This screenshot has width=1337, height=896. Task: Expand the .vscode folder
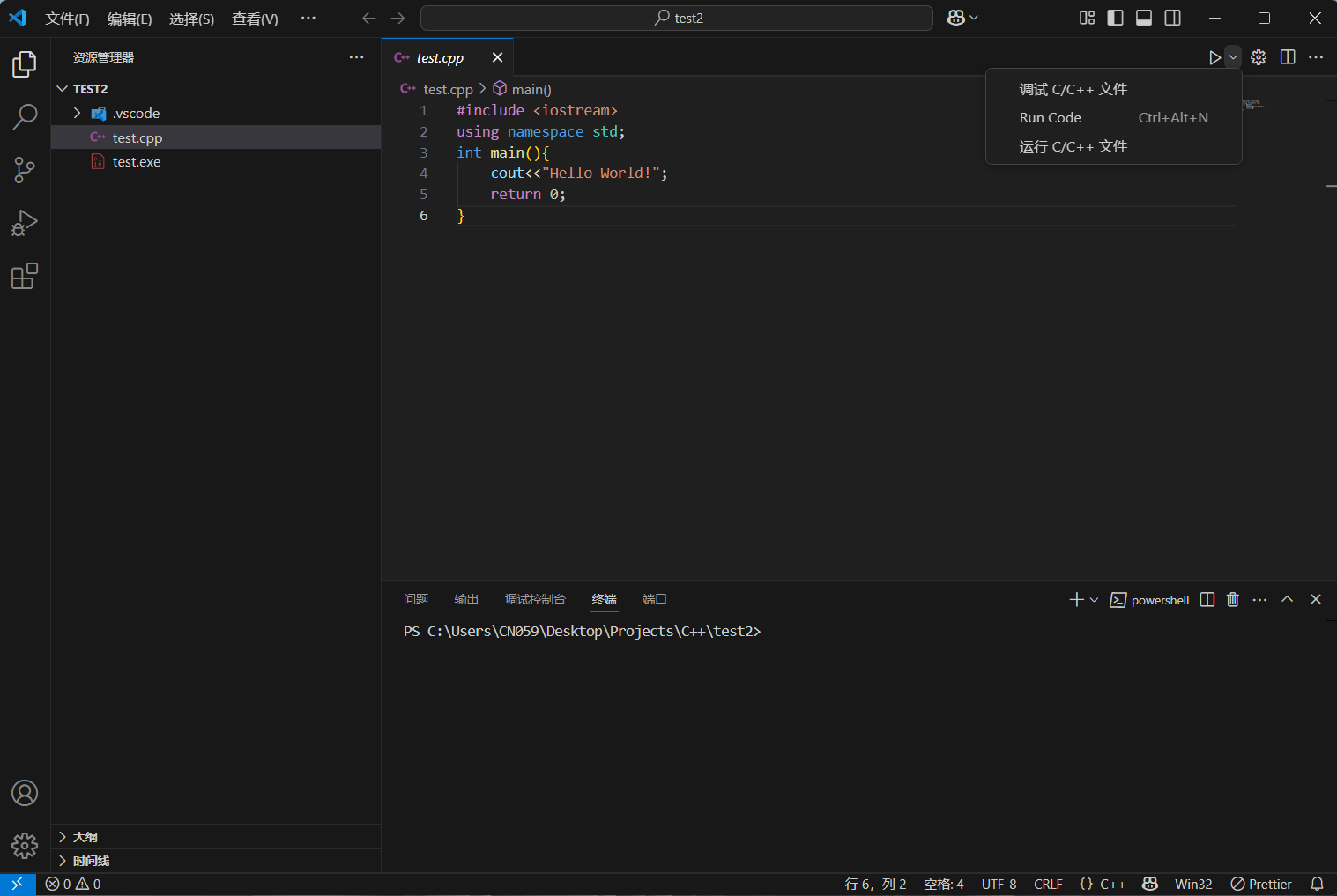pyautogui.click(x=136, y=114)
